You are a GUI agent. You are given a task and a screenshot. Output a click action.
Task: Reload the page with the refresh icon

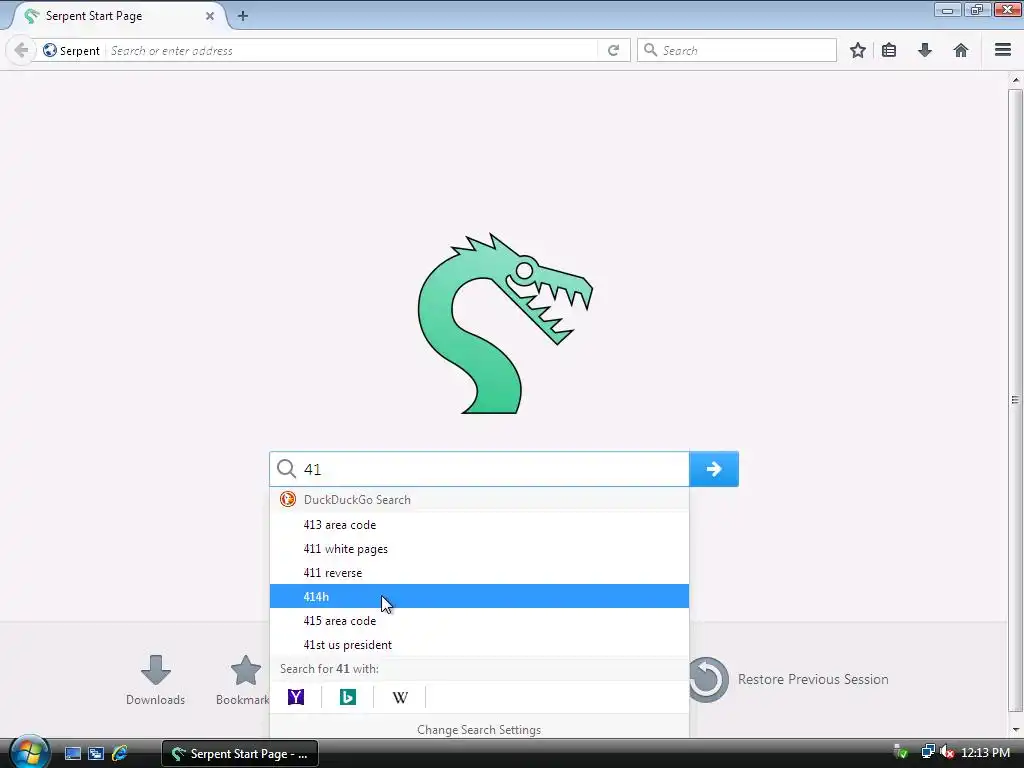click(x=613, y=50)
